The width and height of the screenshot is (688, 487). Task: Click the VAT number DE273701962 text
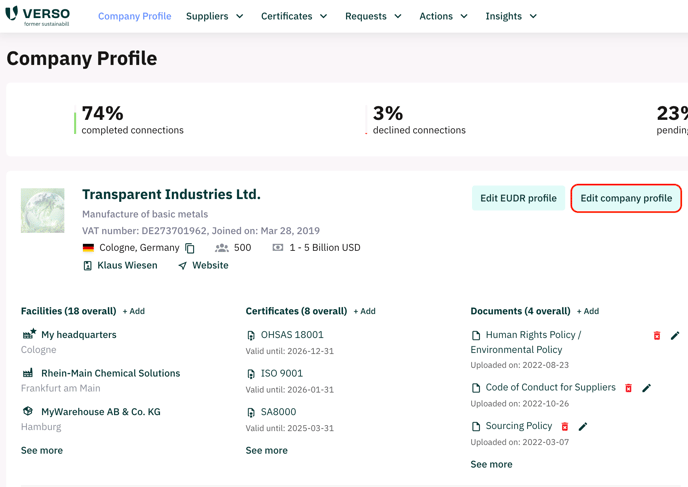[x=144, y=231]
